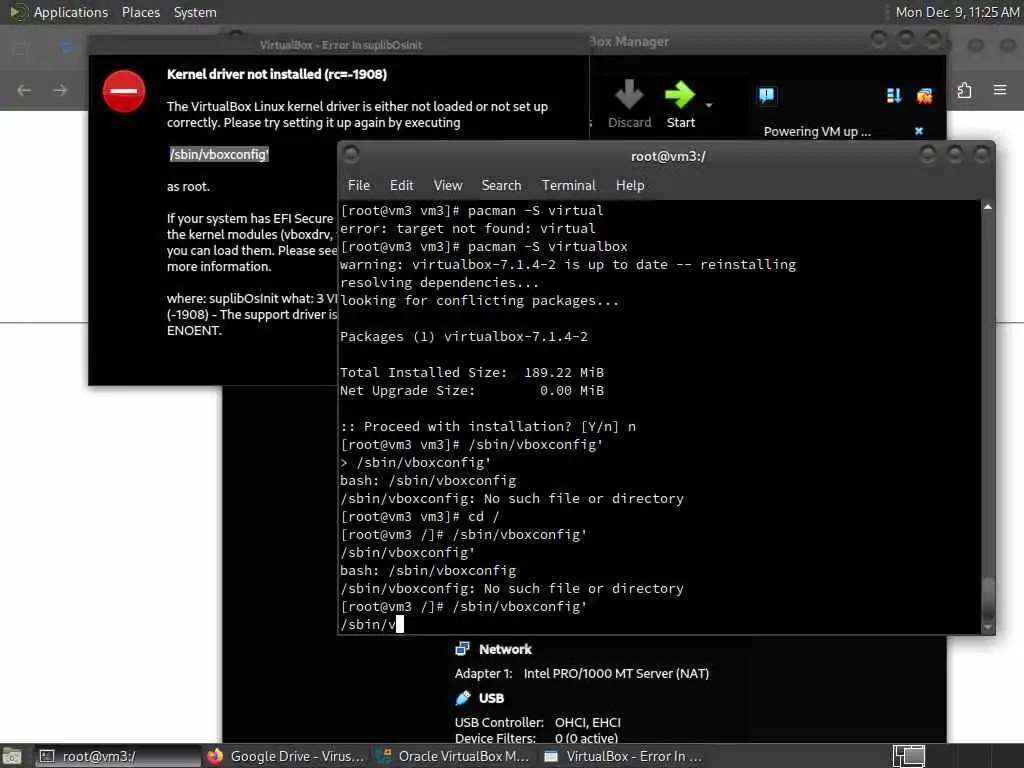Click the clock 'Mon Dec 9, 11:25 AM'
This screenshot has height=768, width=1024.
point(957,12)
